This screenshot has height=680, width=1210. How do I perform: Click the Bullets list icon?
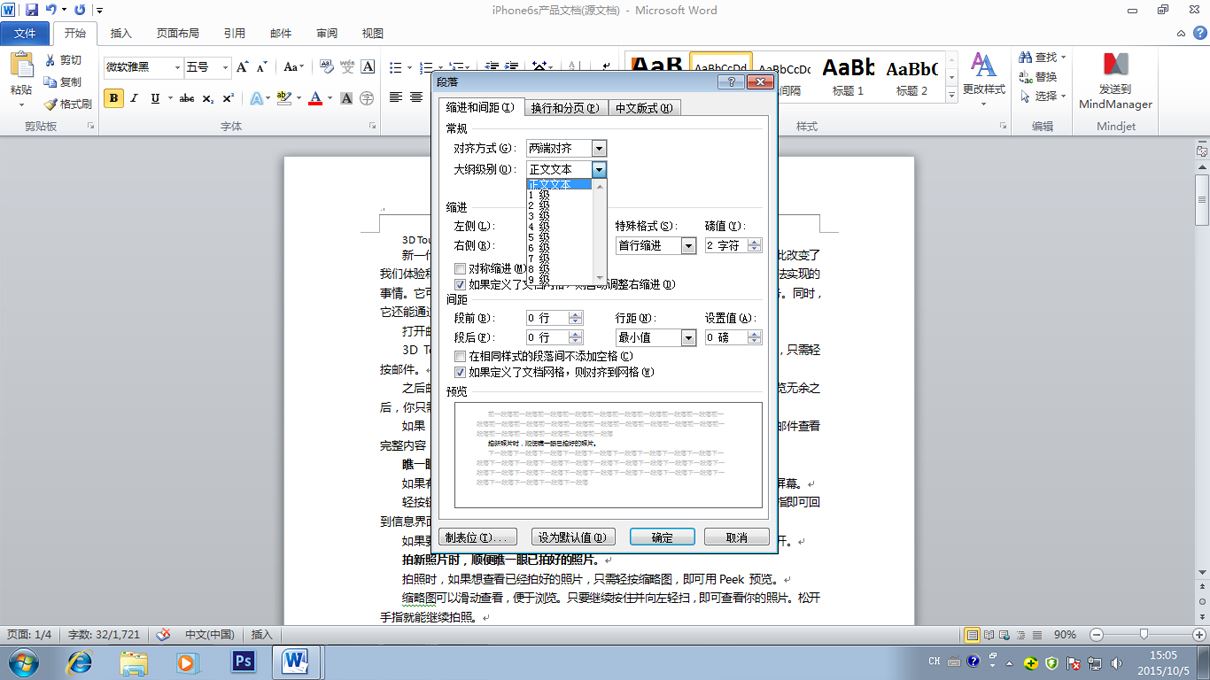pos(395,67)
